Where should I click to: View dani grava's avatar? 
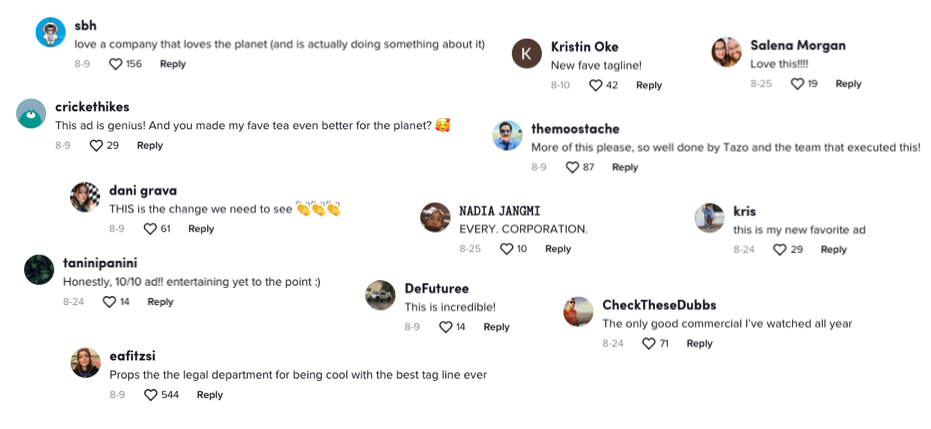pyautogui.click(x=85, y=197)
